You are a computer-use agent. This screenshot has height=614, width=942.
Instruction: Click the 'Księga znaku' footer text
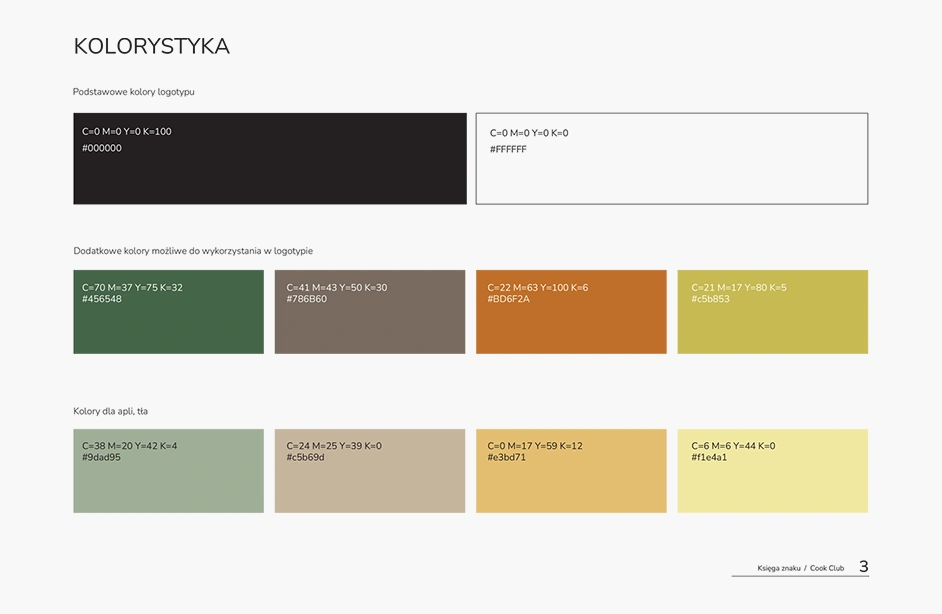coord(778,568)
